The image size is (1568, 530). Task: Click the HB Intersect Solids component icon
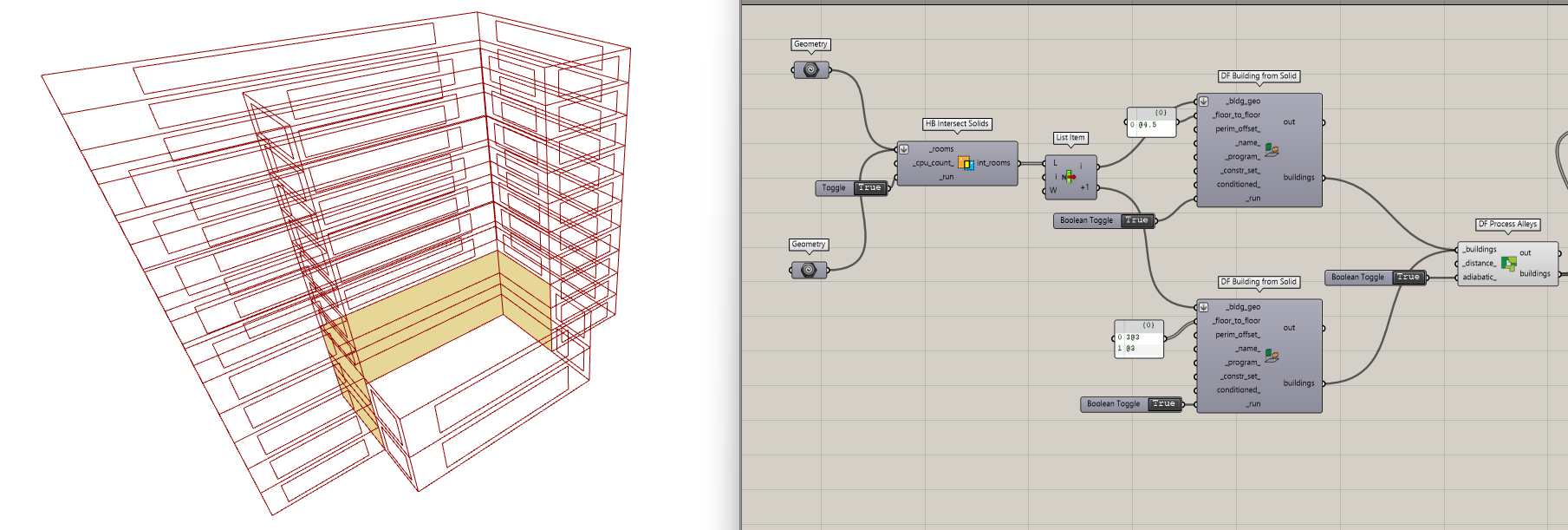click(x=966, y=163)
